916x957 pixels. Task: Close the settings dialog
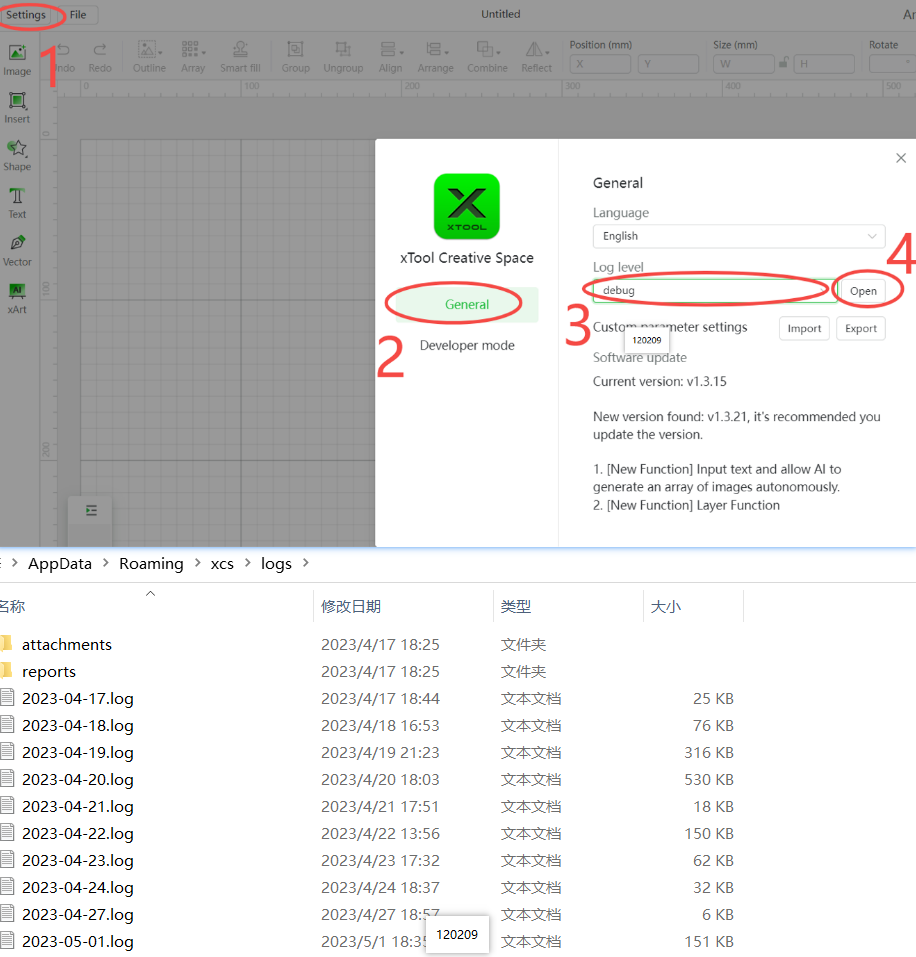point(901,158)
